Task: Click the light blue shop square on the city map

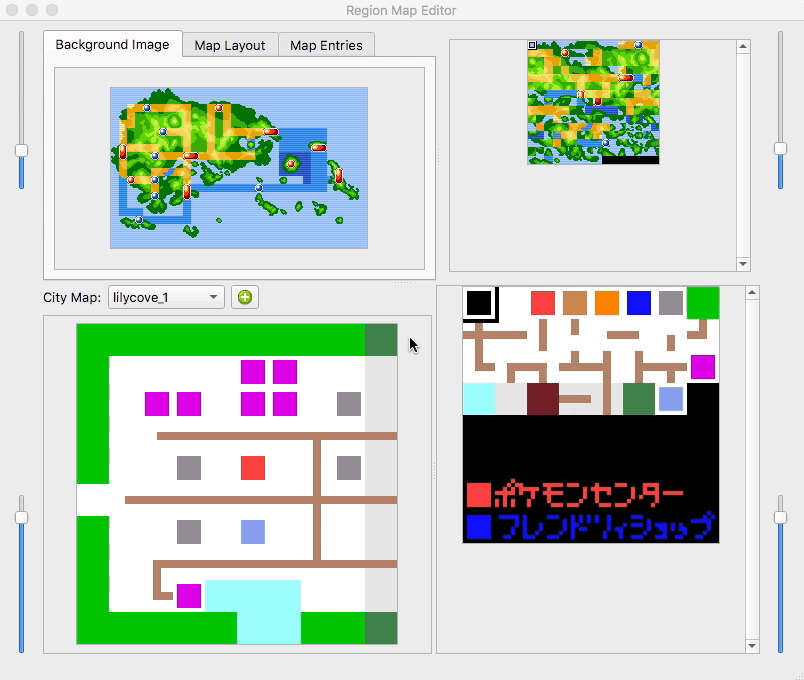Action: pos(253,532)
